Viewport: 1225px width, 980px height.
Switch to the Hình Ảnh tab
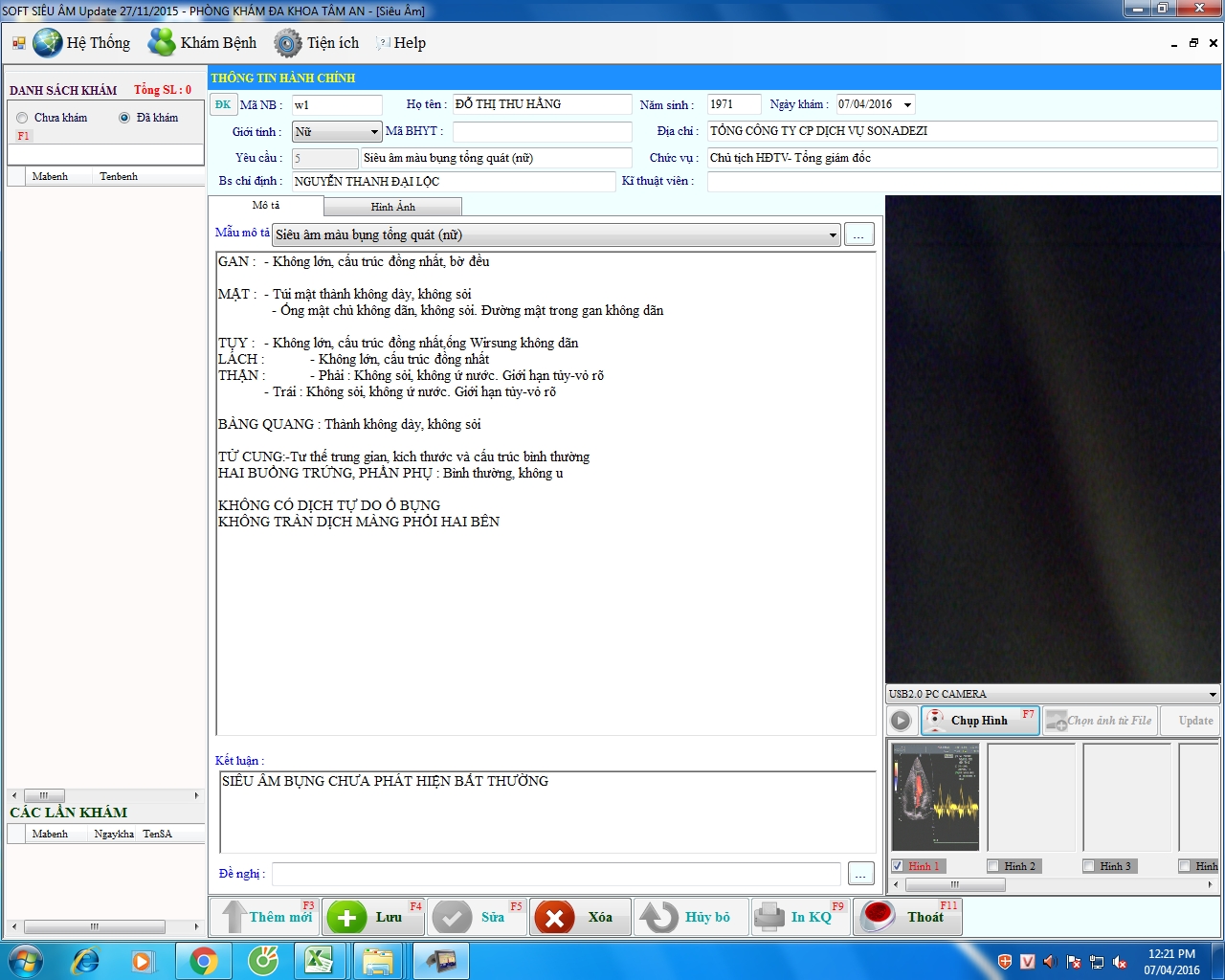pyautogui.click(x=392, y=207)
